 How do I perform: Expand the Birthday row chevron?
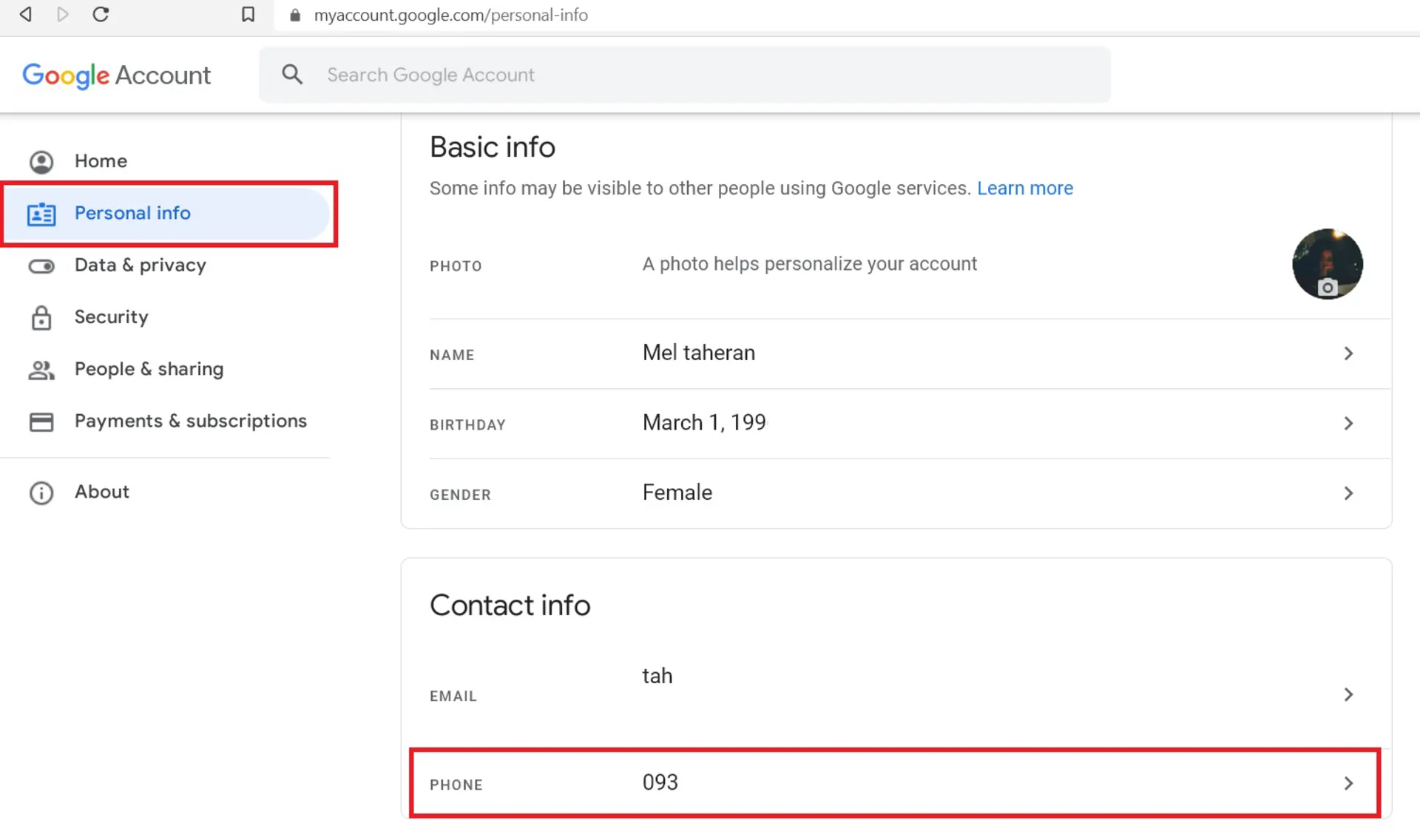tap(1348, 423)
